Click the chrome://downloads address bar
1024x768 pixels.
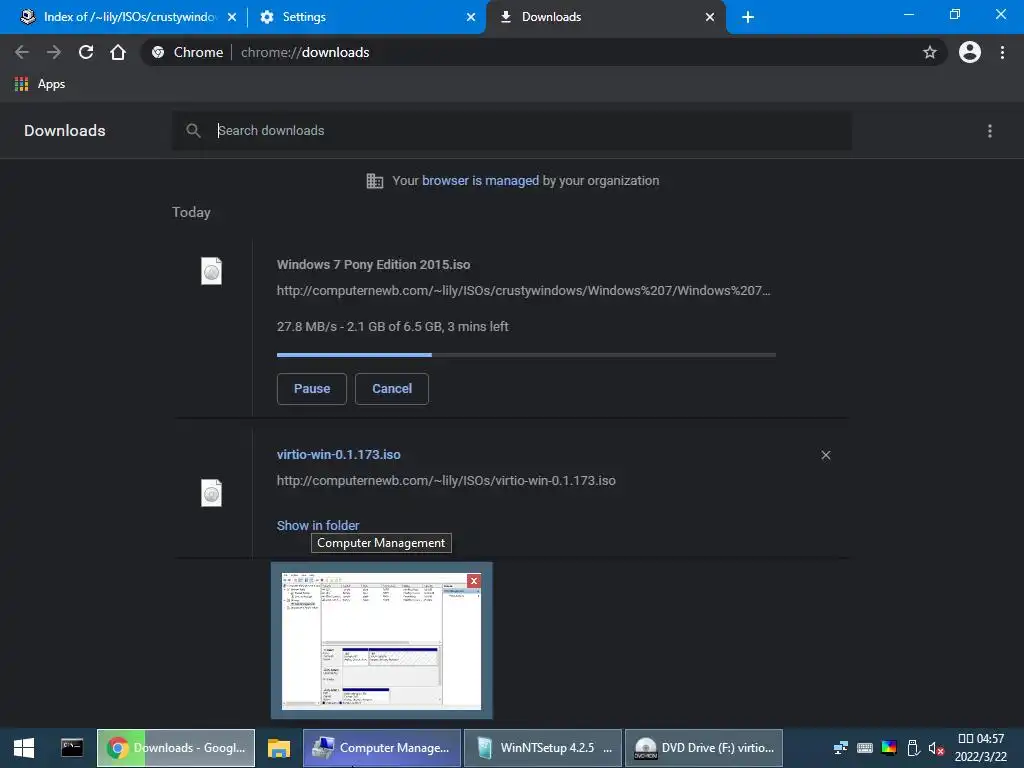543,52
